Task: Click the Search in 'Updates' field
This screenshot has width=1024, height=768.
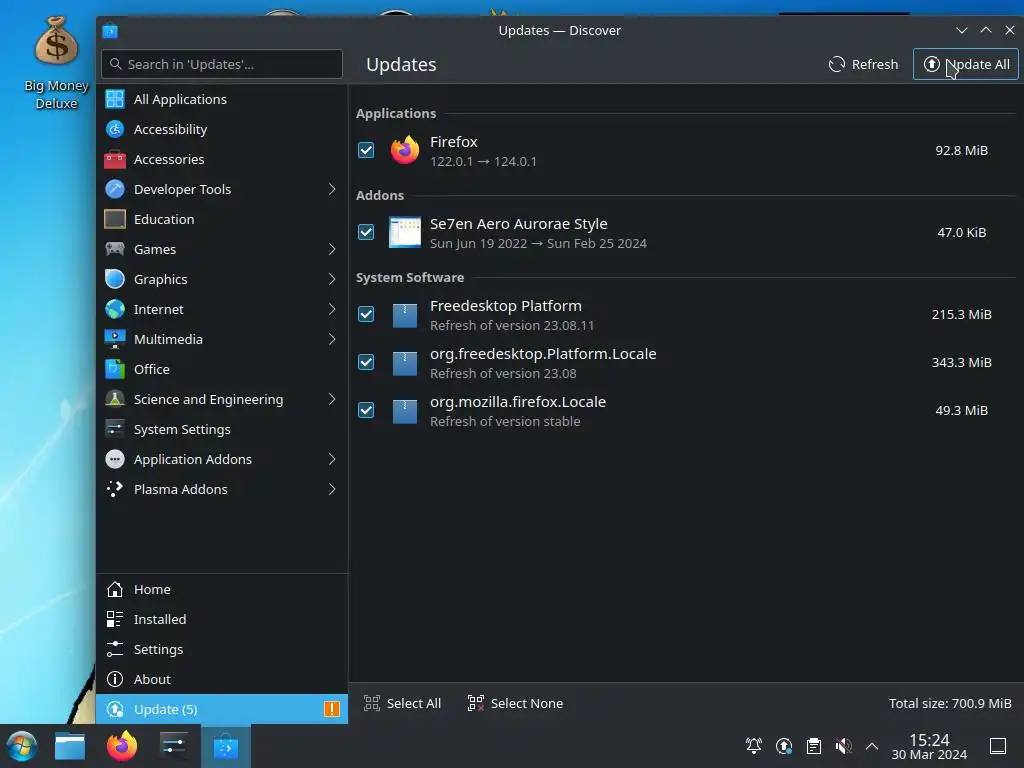Action: point(222,64)
